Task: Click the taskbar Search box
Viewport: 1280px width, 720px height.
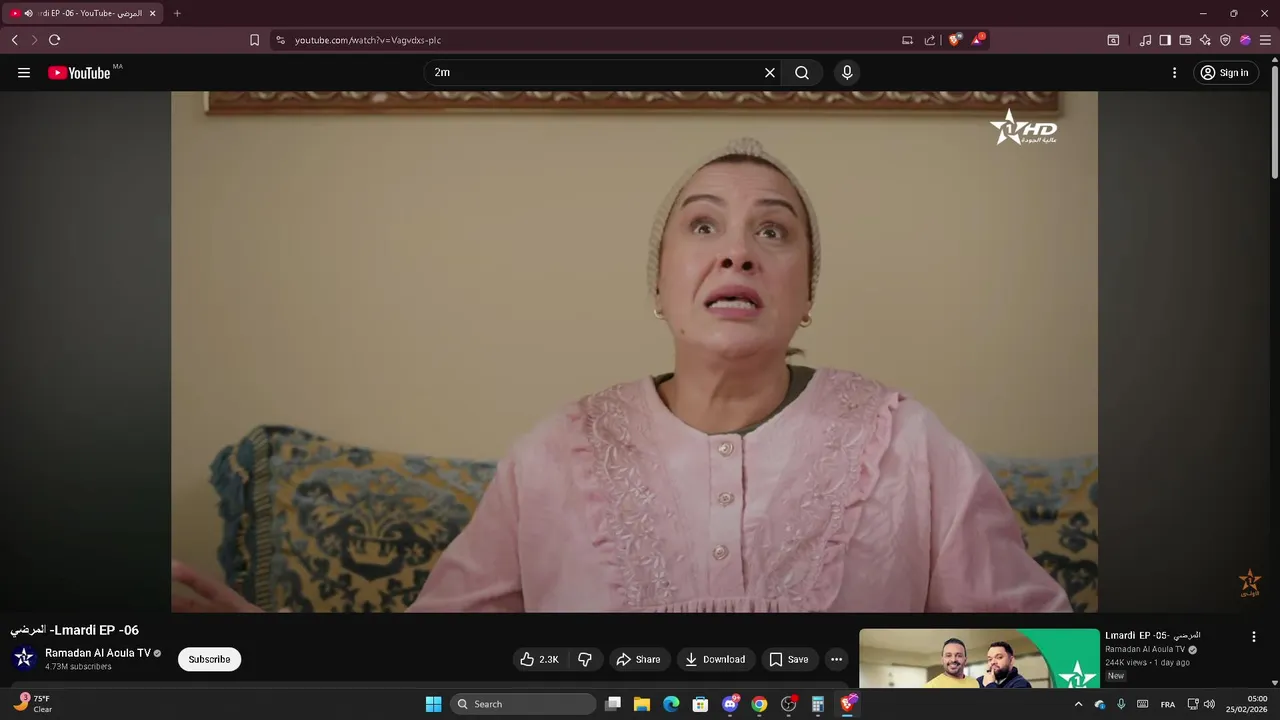Action: pos(523,704)
